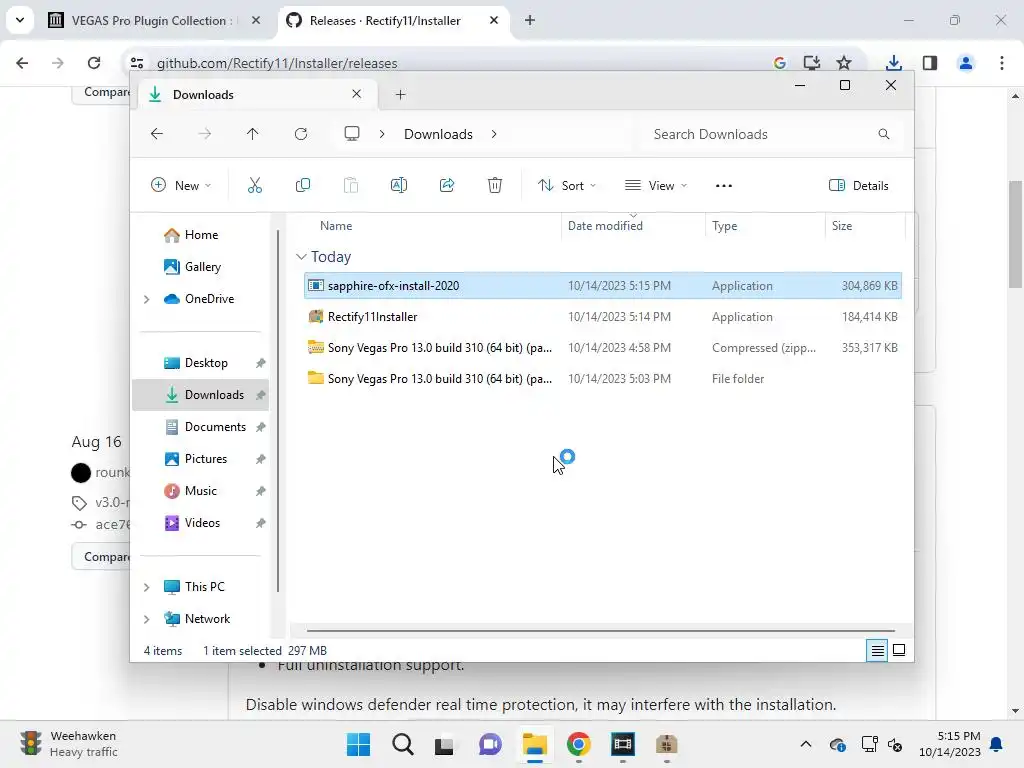
Task: Open Chrome downloads tray icon
Action: pos(894,63)
